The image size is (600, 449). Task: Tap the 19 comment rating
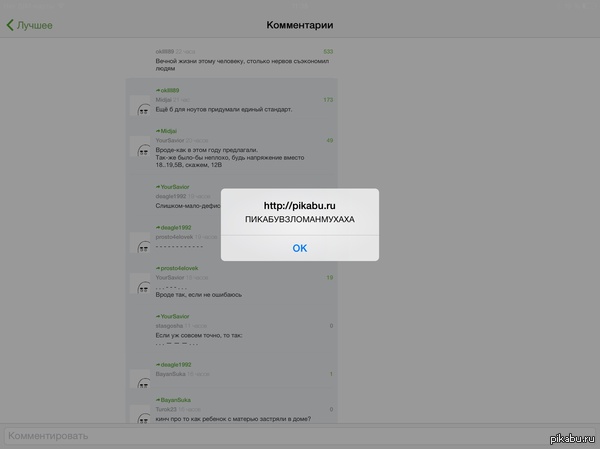pos(329,277)
